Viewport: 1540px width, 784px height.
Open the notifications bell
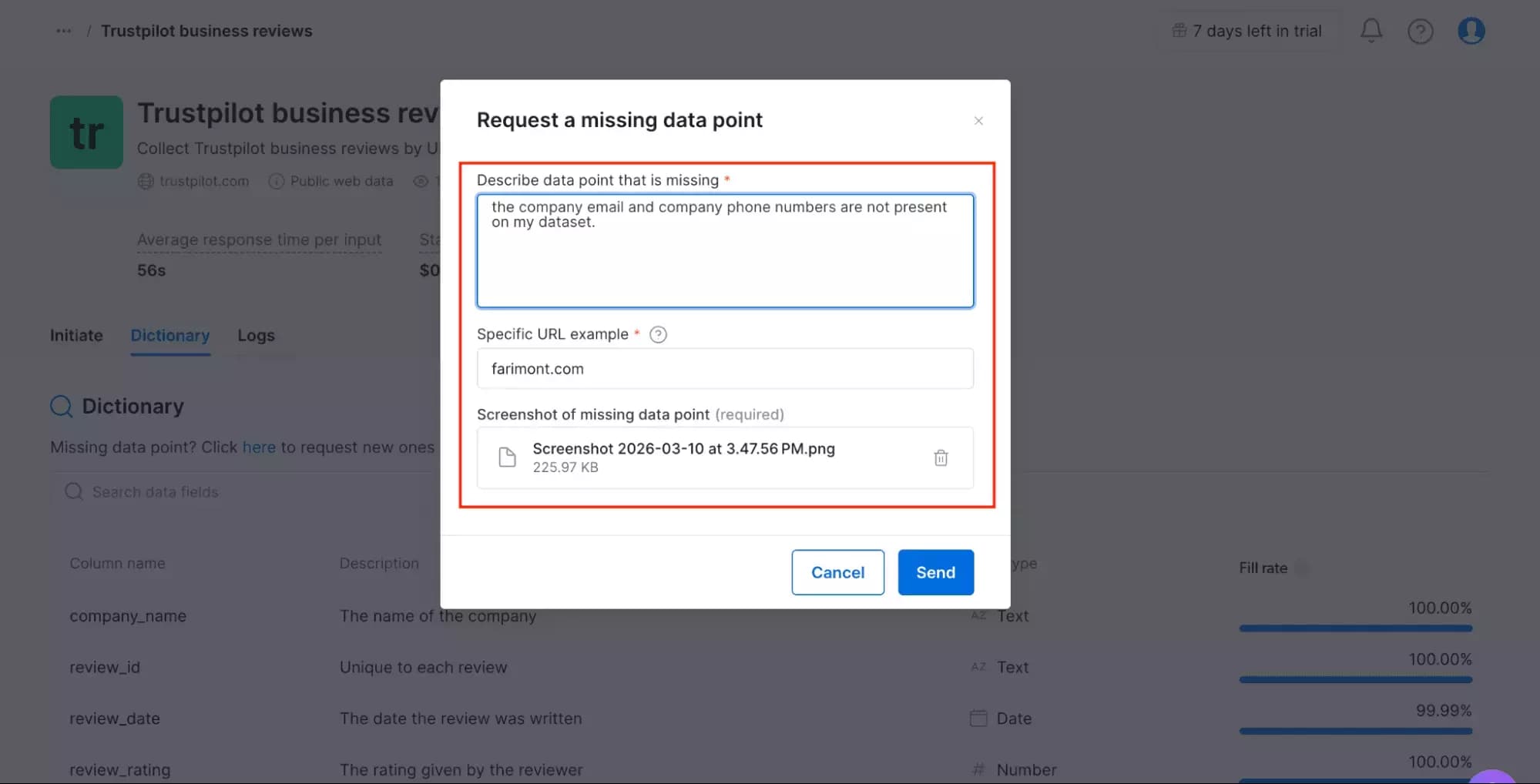(1371, 31)
